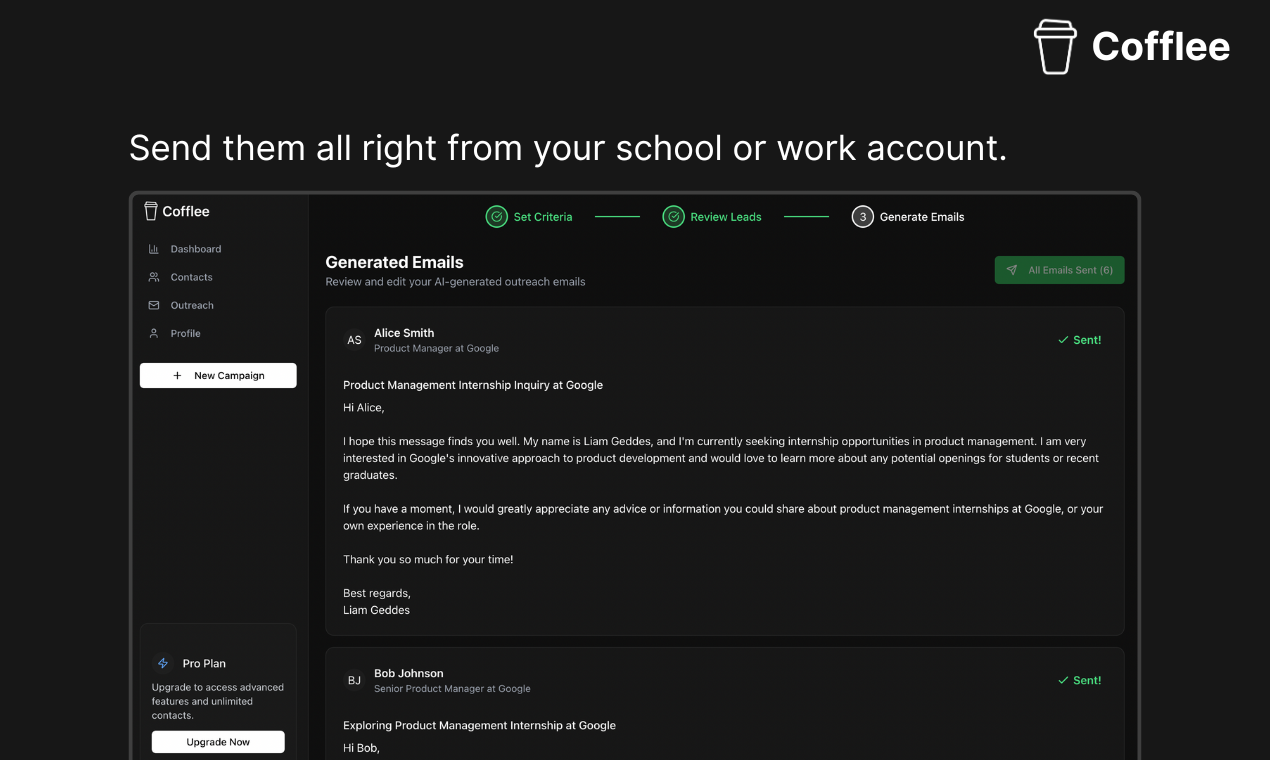The width and height of the screenshot is (1270, 760).
Task: Click the 'Hi Alice,' greeting line
Action: pos(364,407)
